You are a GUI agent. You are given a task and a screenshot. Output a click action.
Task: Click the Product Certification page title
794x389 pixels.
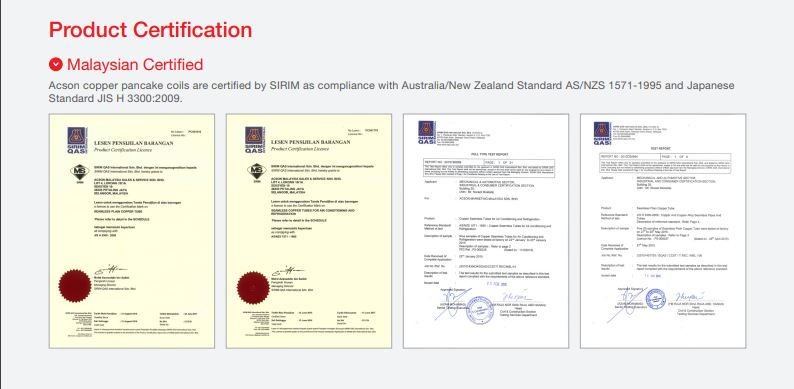[150, 30]
